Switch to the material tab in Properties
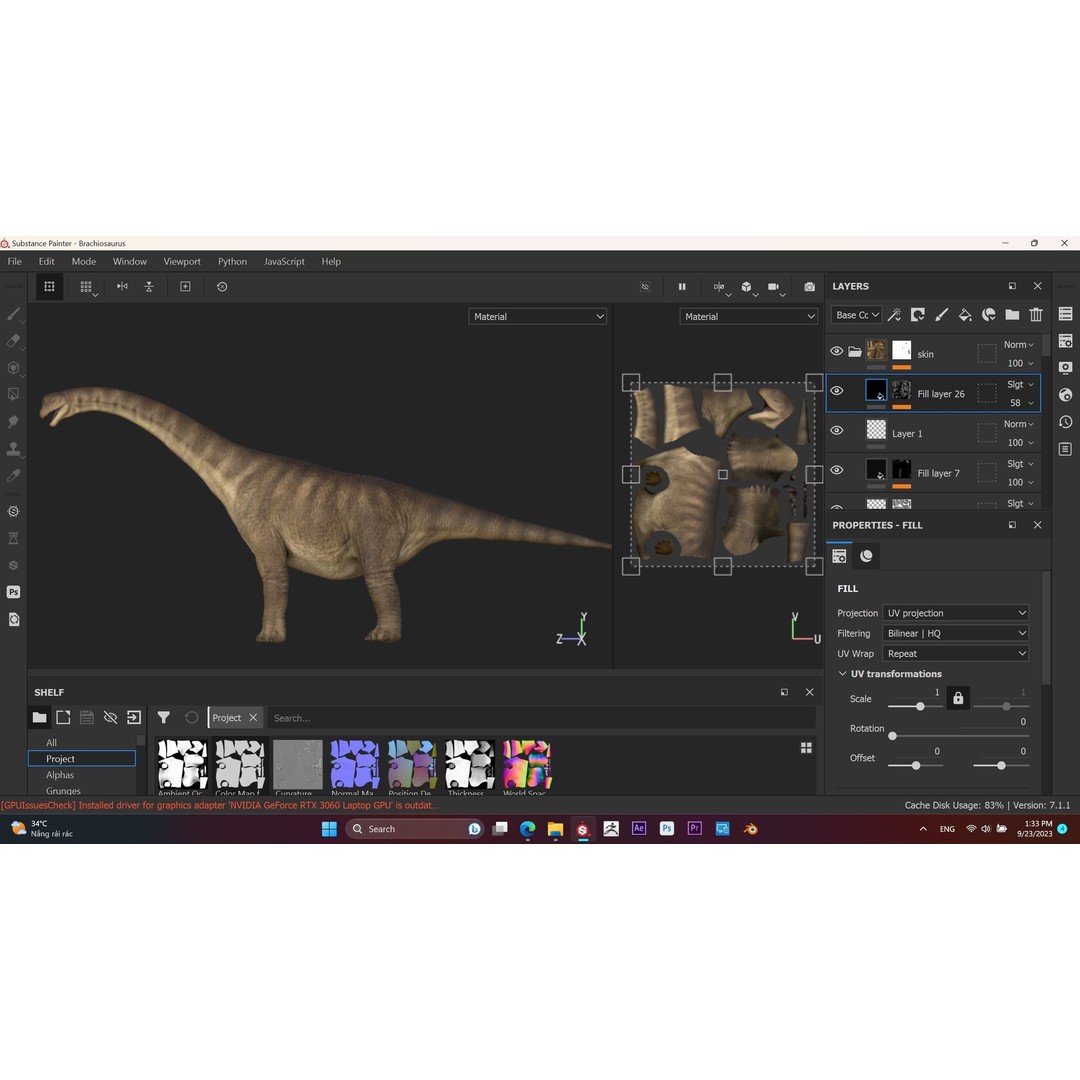 pos(866,556)
